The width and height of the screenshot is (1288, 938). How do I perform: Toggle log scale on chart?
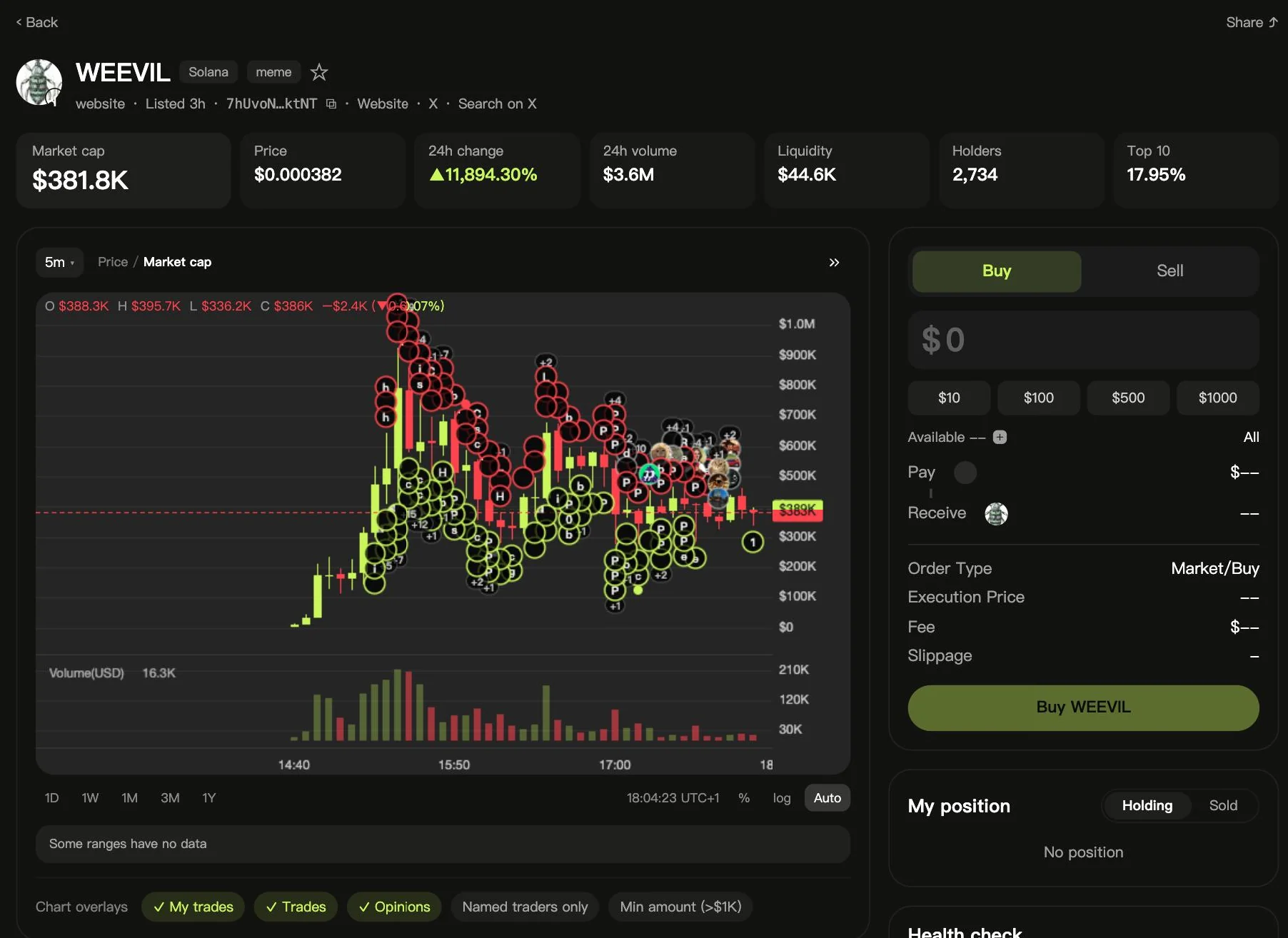[782, 798]
